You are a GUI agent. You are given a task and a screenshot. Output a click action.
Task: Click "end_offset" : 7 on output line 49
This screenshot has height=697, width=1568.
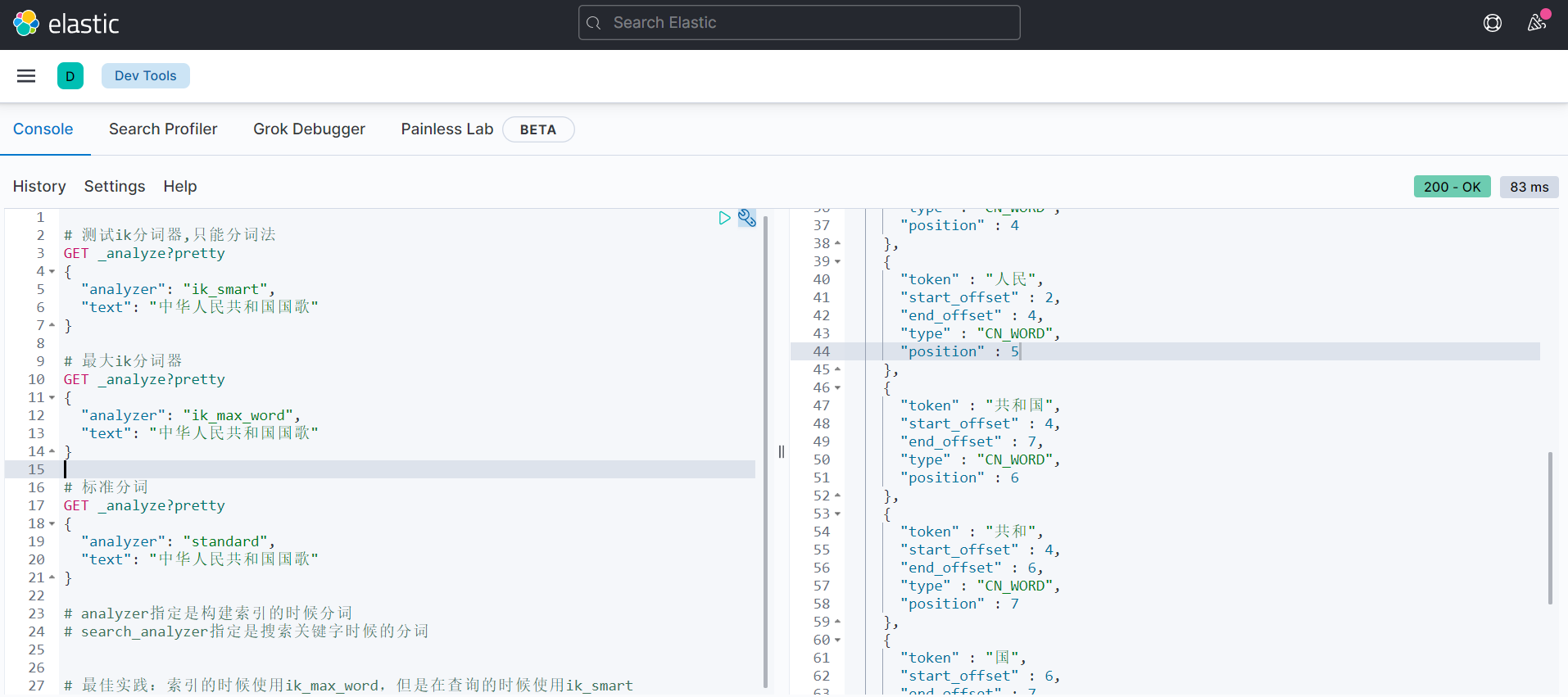click(968, 442)
